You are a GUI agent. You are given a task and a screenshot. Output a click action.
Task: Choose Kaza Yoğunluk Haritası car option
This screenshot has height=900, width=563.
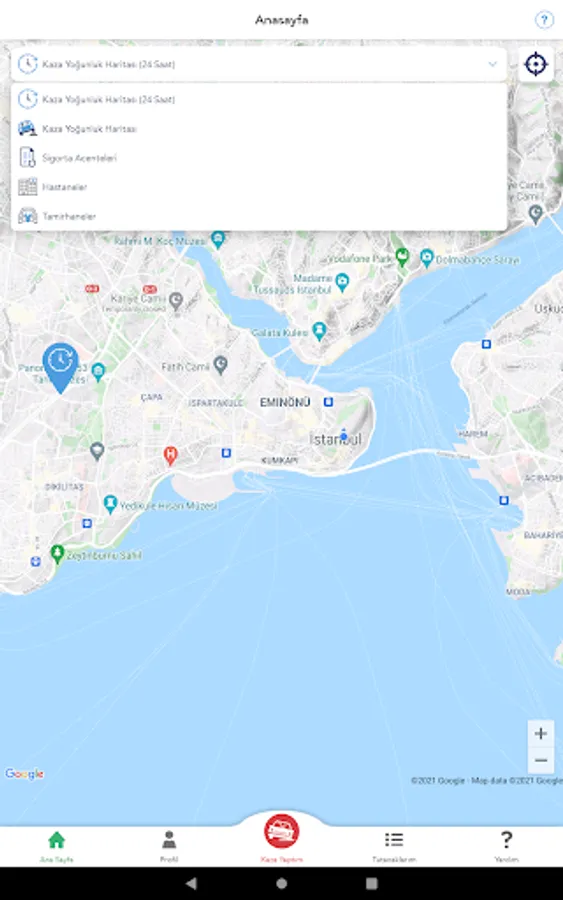click(259, 128)
